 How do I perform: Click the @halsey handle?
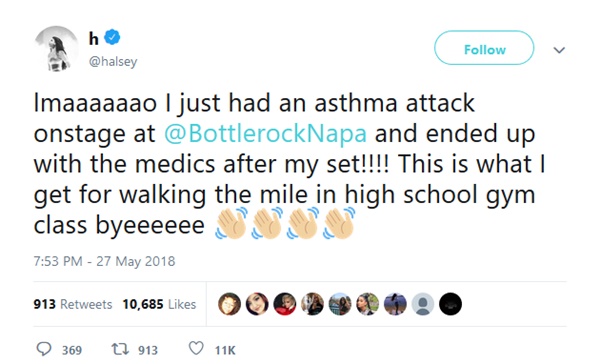click(113, 61)
